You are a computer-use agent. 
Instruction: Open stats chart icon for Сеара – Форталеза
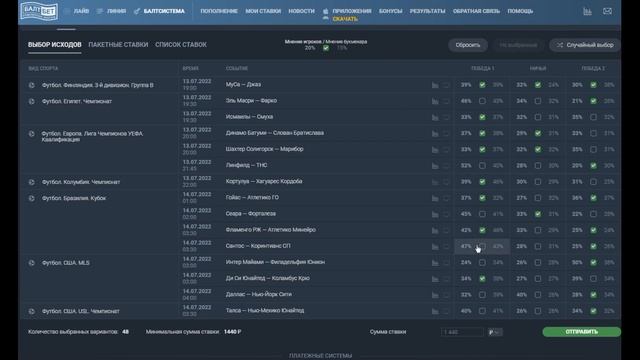(x=435, y=214)
